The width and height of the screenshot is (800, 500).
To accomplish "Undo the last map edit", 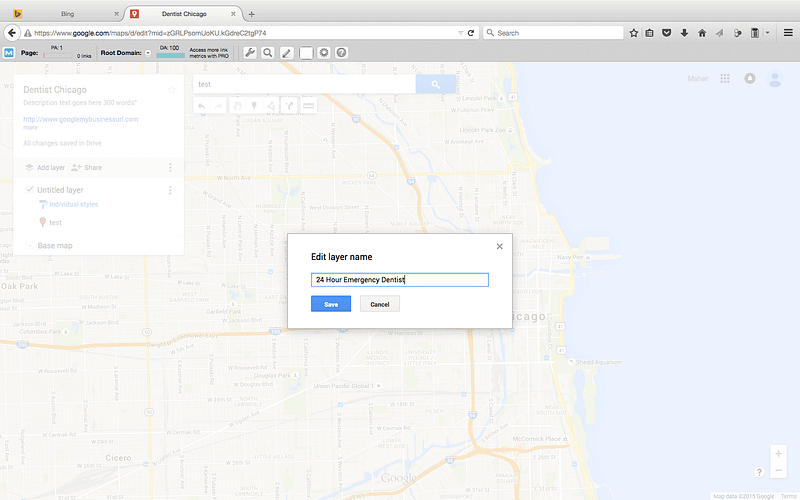I will coord(202,106).
